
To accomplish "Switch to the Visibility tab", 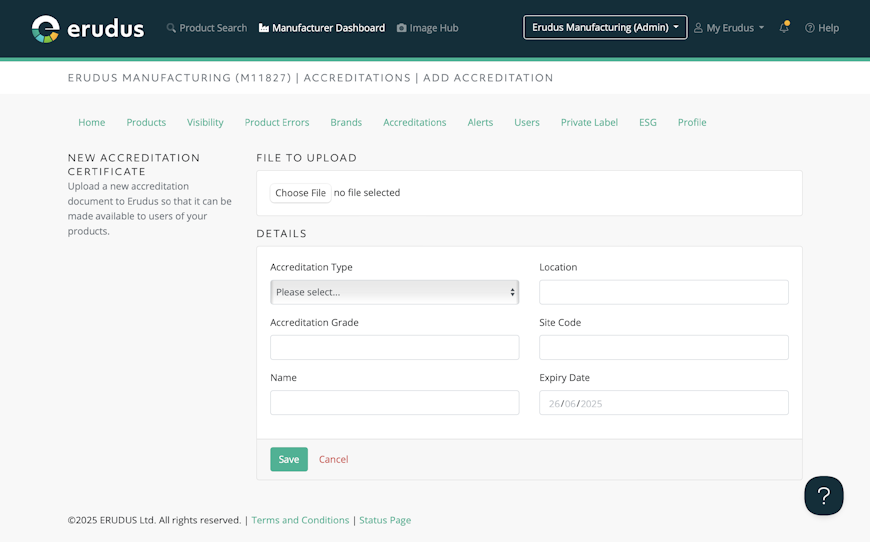I will pyautogui.click(x=205, y=122).
